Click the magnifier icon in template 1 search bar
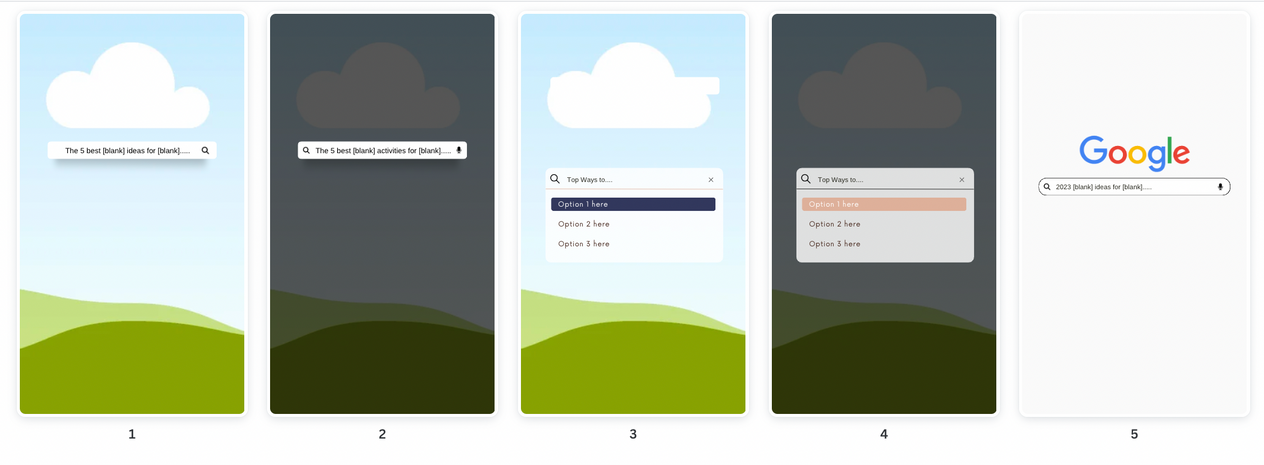This screenshot has width=1264, height=465. coord(205,150)
